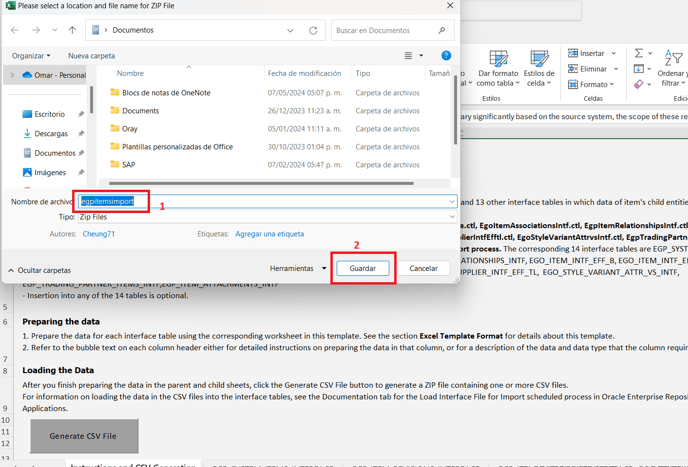
Task: Collapse with Ocultar carpetas
Action: [x=39, y=270]
